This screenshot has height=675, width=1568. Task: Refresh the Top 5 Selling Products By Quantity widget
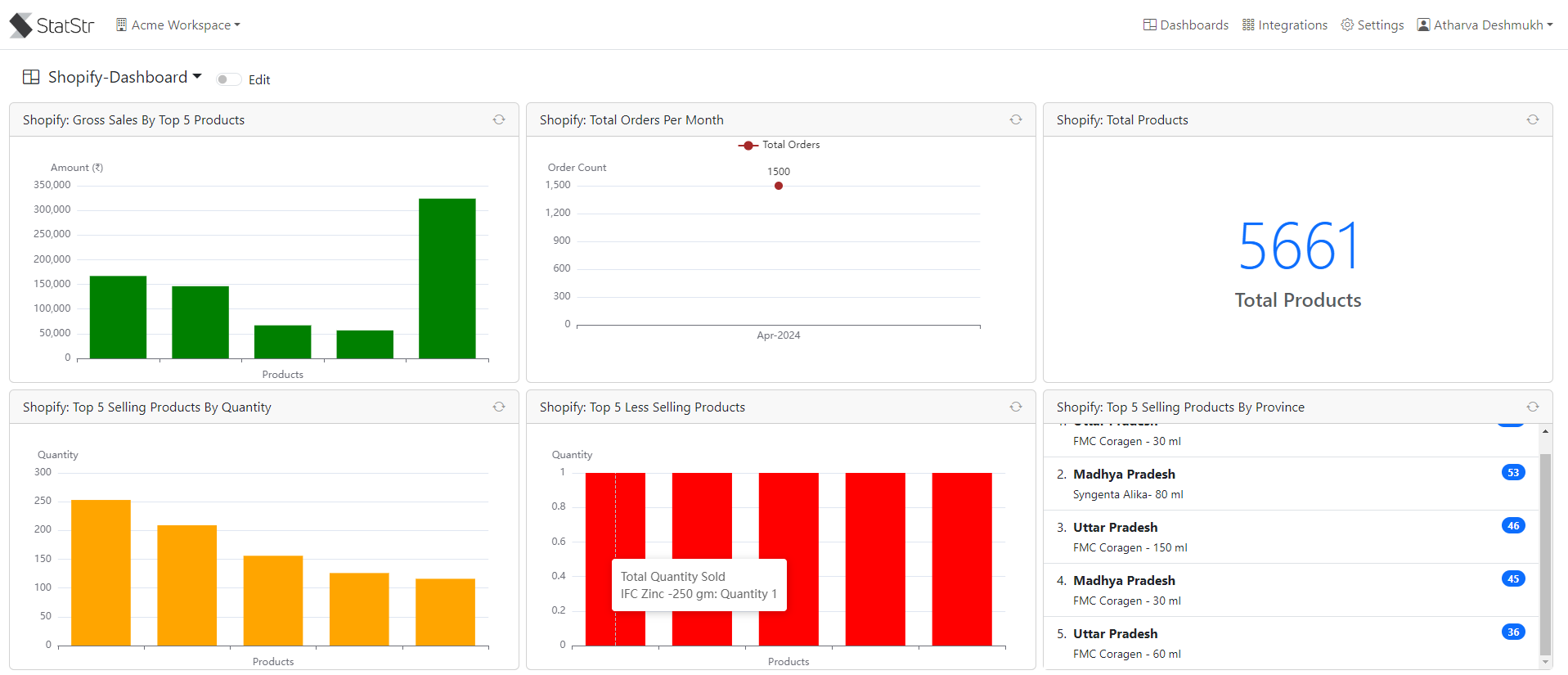click(499, 407)
